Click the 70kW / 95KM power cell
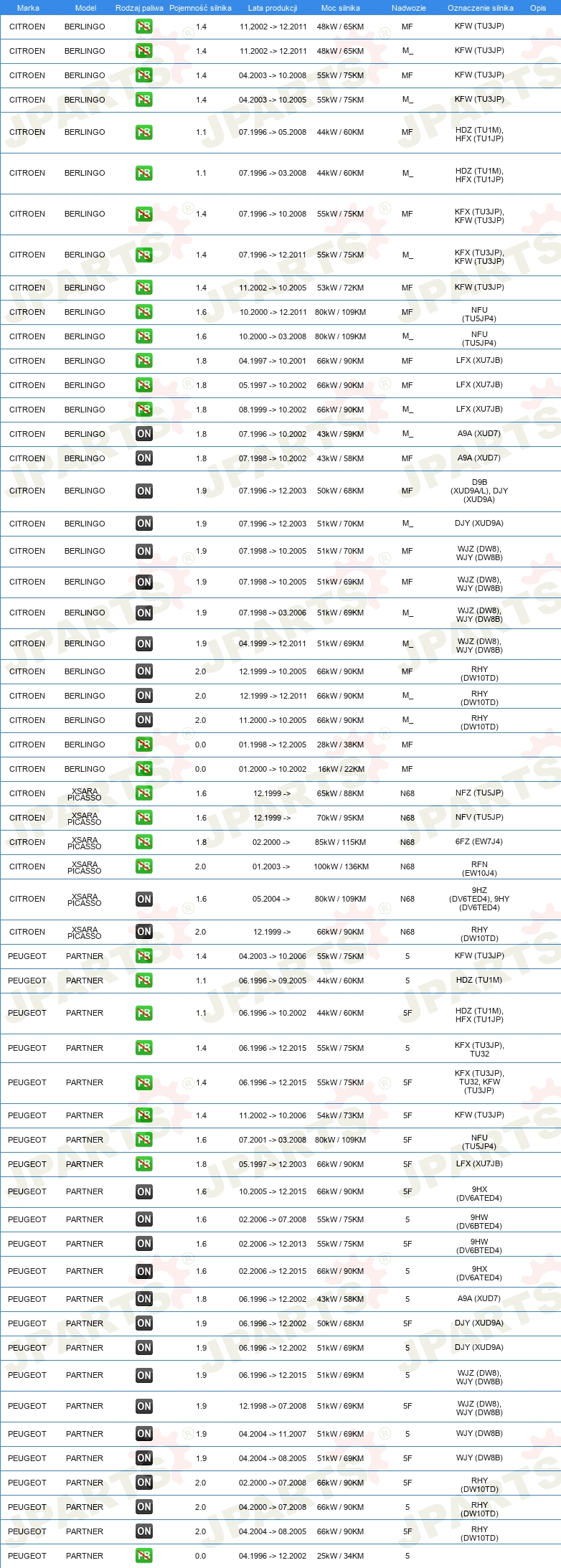Viewport: 561px width, 1568px height. 341,818
